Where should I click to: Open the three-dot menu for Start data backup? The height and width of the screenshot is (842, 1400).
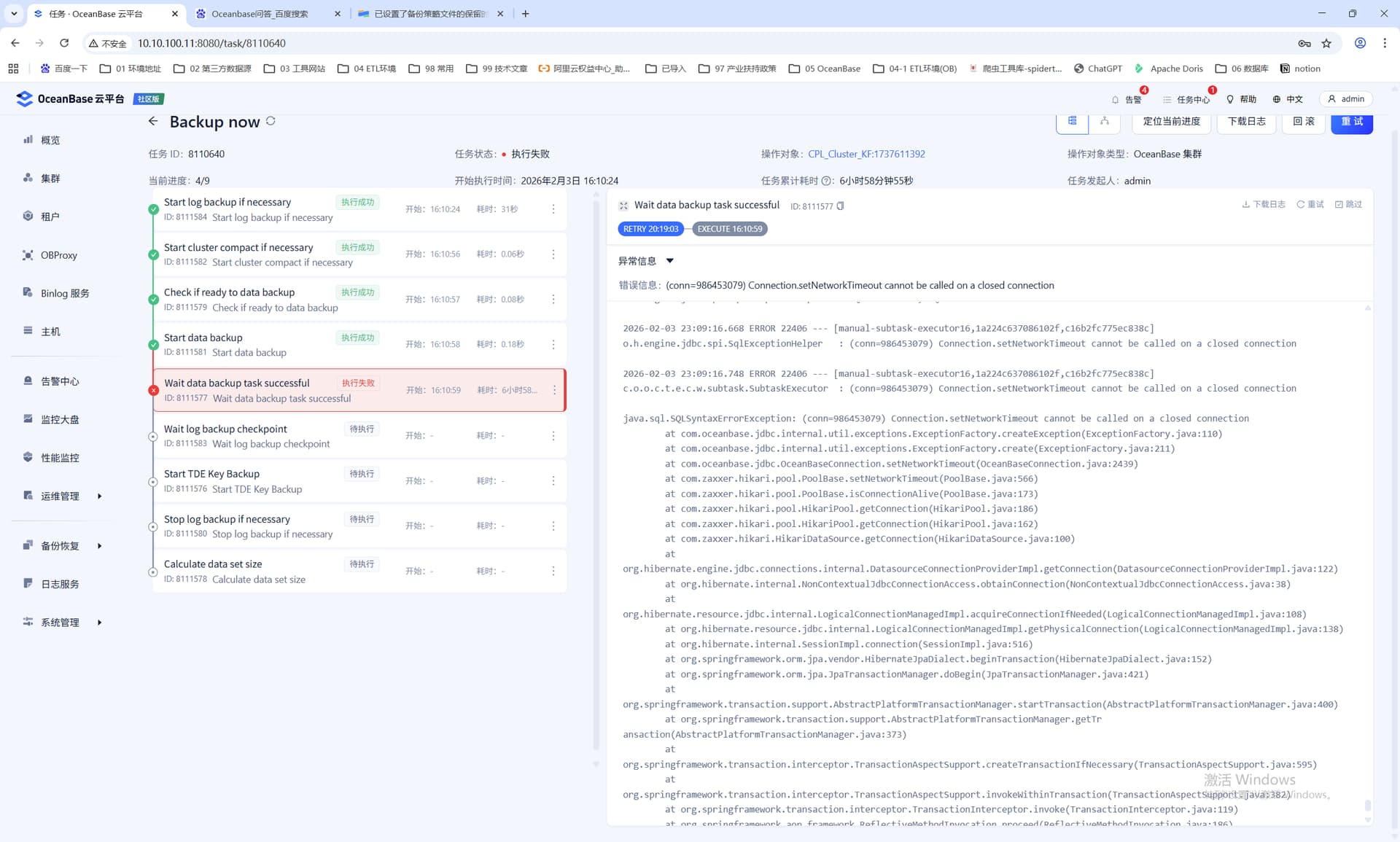pyautogui.click(x=553, y=345)
